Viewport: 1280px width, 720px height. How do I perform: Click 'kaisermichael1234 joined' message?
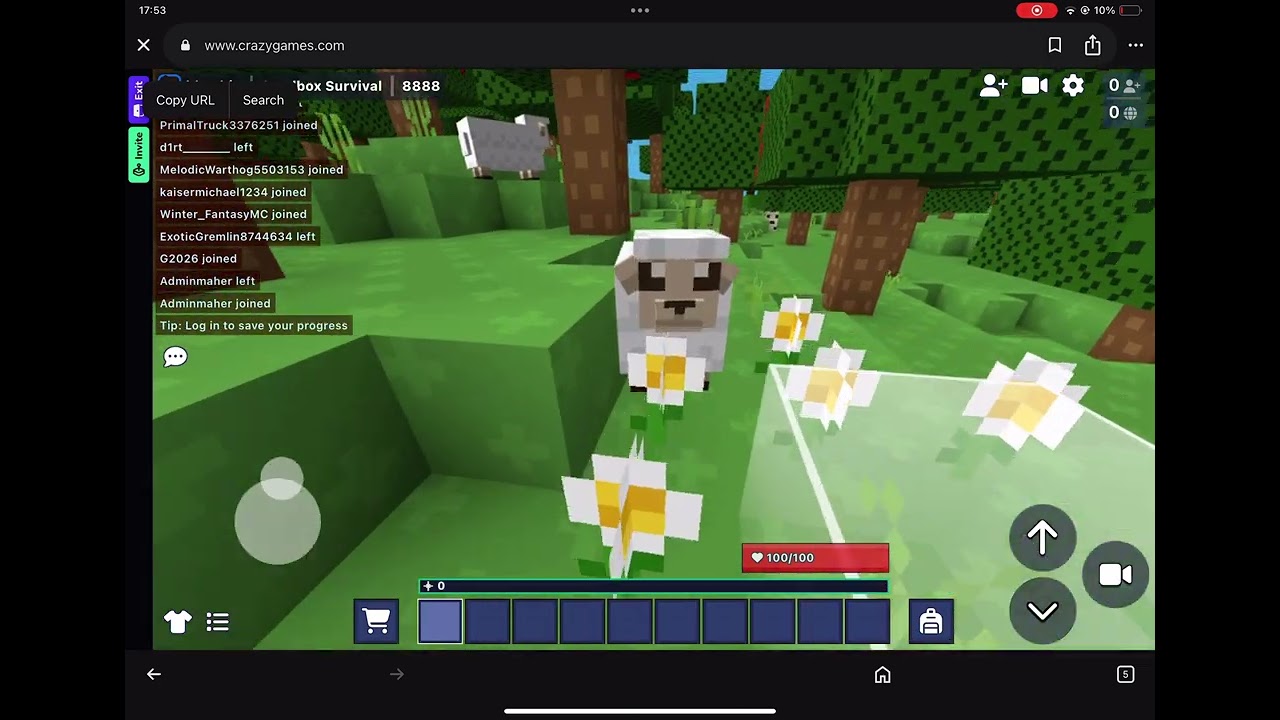[233, 192]
